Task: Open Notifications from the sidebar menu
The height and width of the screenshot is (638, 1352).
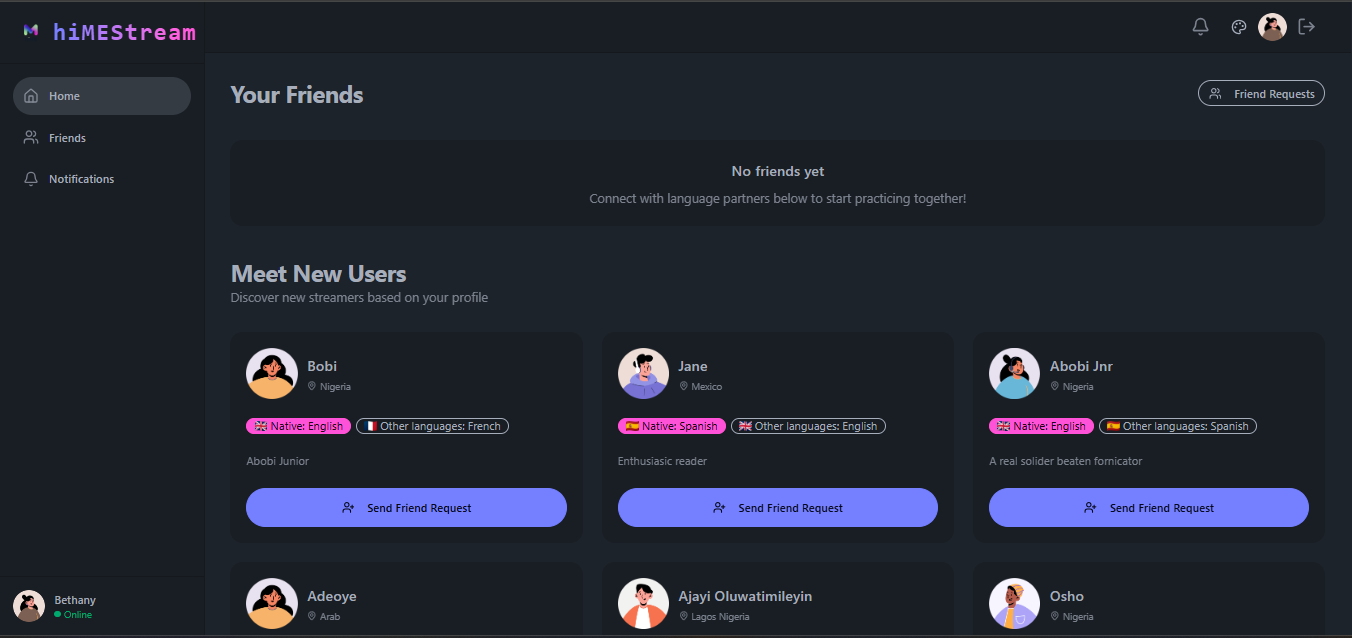Action: pos(81,178)
